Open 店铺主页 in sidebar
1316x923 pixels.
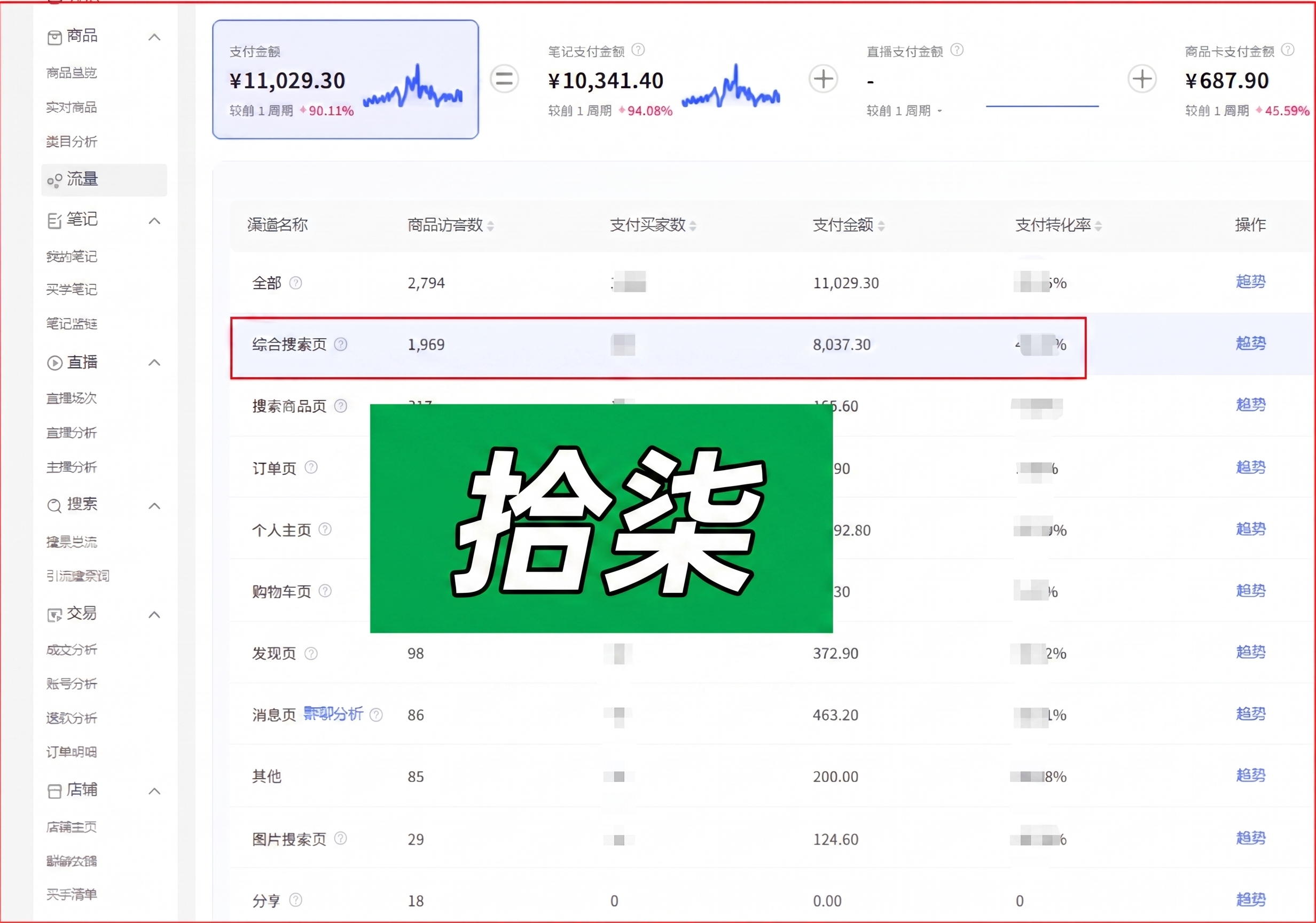(72, 827)
